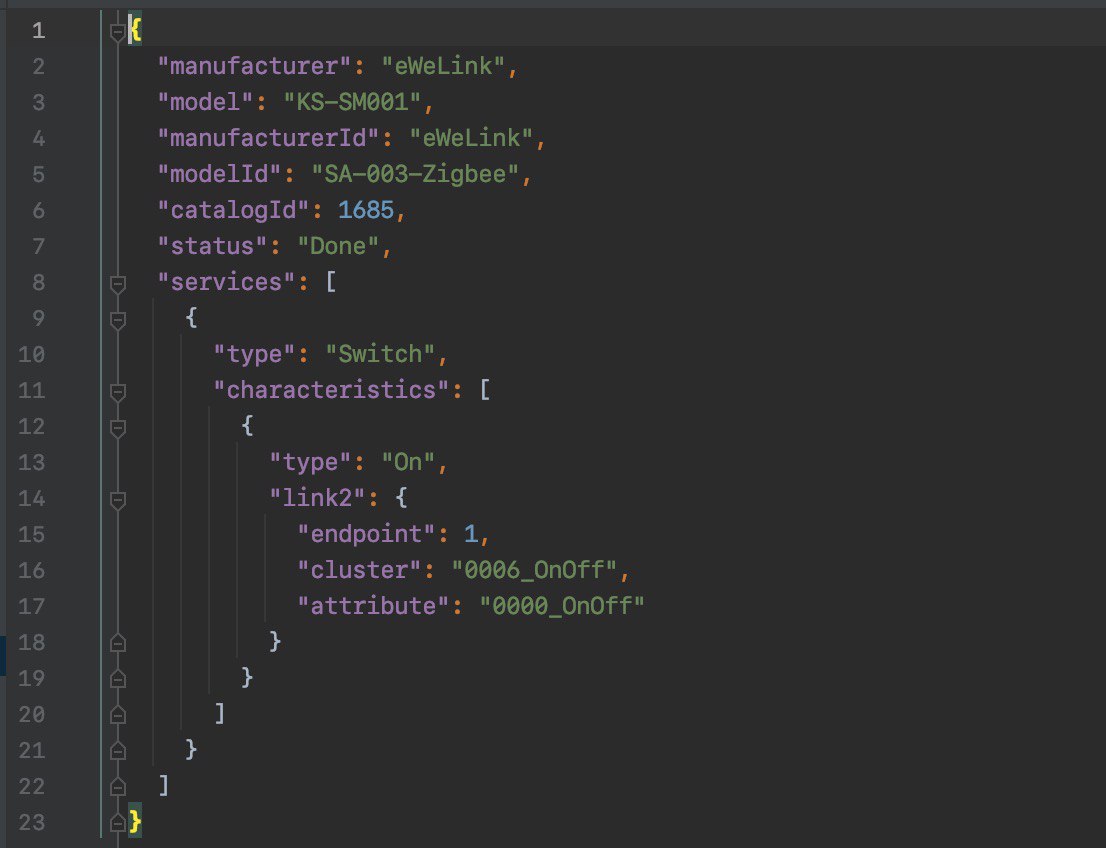Click the "status" key
This screenshot has width=1106, height=848.
[x=212, y=246]
